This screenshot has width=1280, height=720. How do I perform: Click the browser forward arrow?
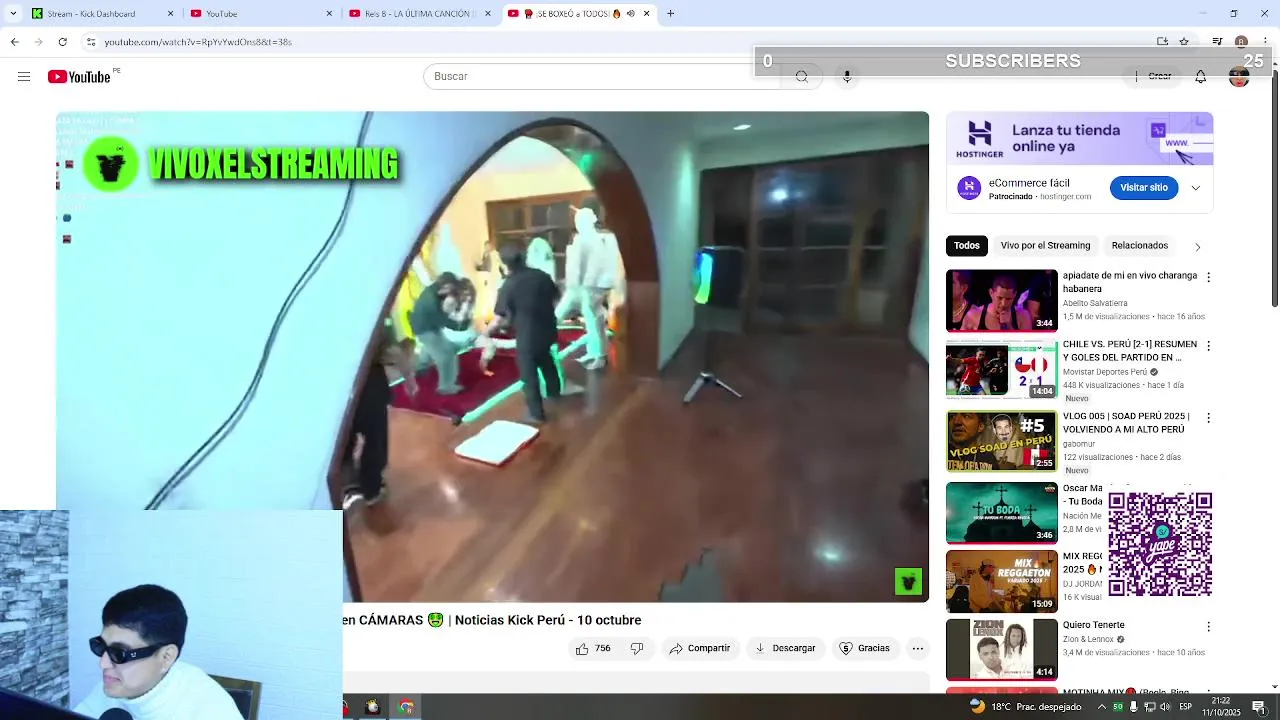[x=38, y=42]
